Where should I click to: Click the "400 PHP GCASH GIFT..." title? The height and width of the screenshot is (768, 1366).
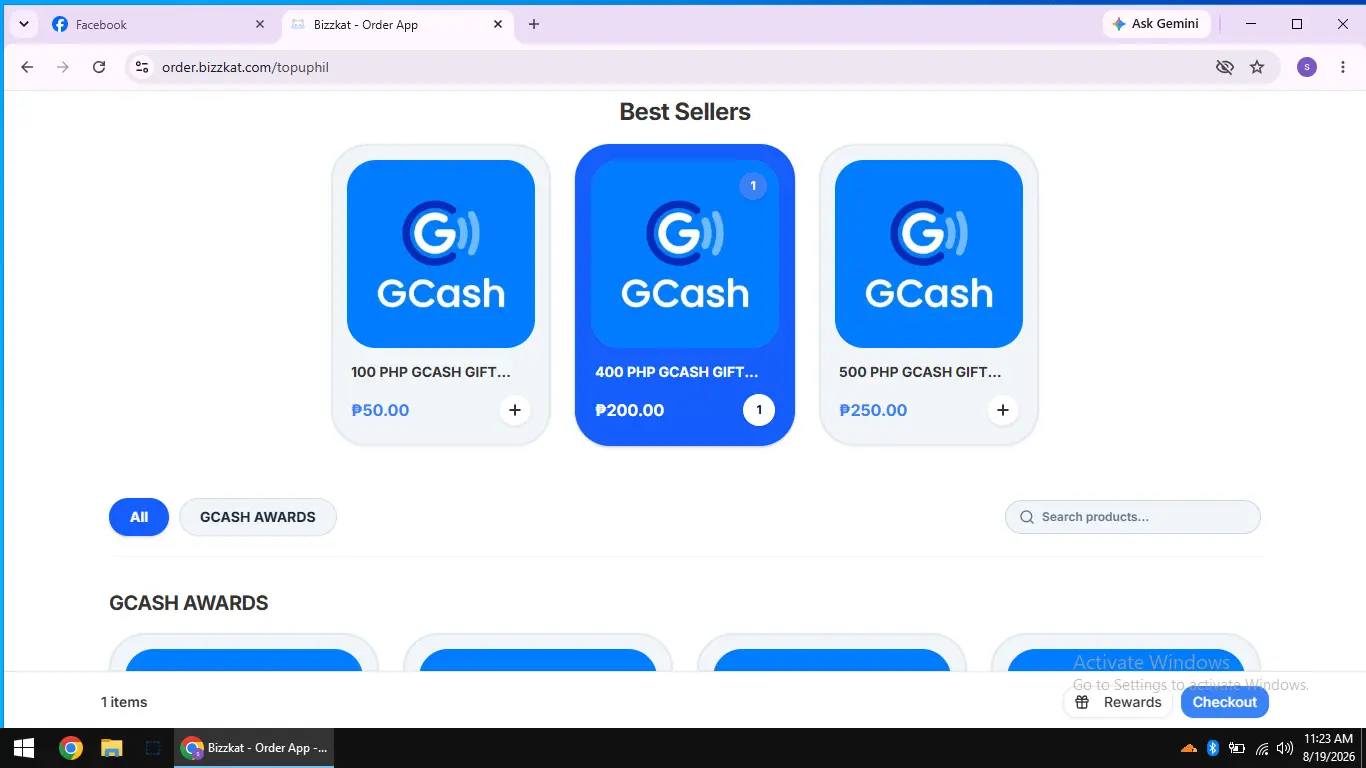click(677, 372)
